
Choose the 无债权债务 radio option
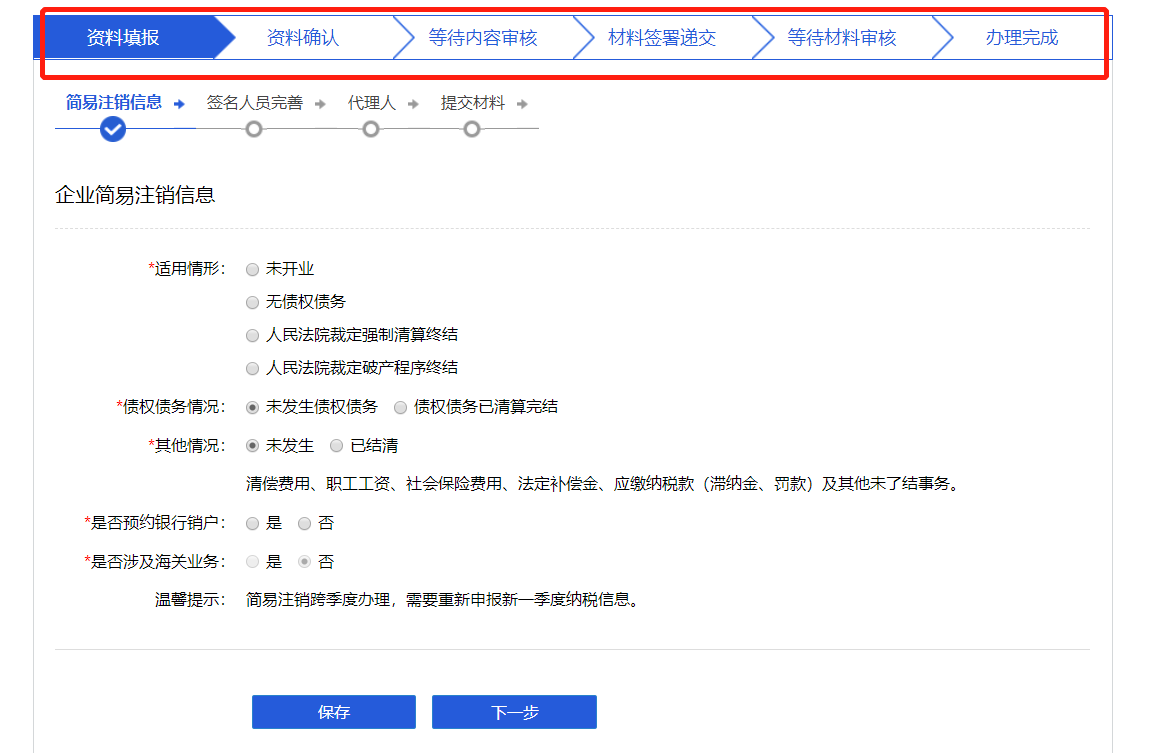253,302
